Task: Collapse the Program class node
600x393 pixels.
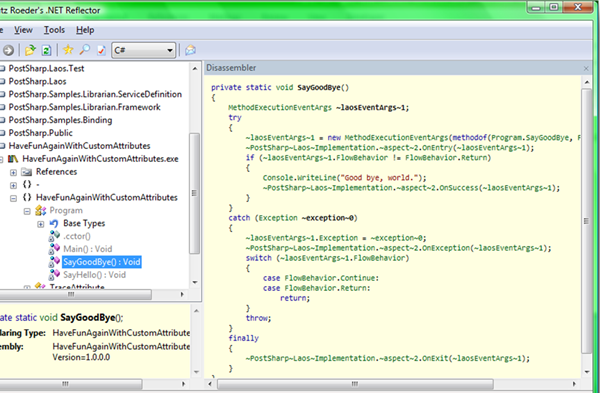Action: [27, 211]
